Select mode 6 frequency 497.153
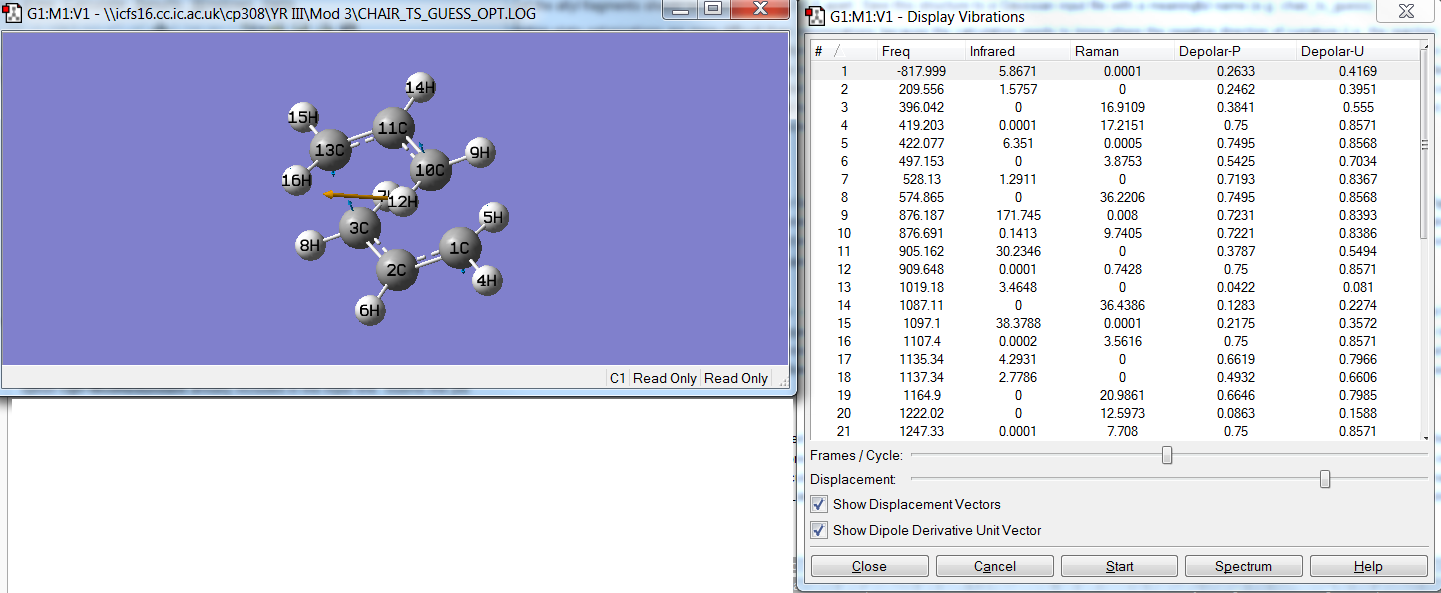Viewport: 1441px width, 593px height. 1115,161
